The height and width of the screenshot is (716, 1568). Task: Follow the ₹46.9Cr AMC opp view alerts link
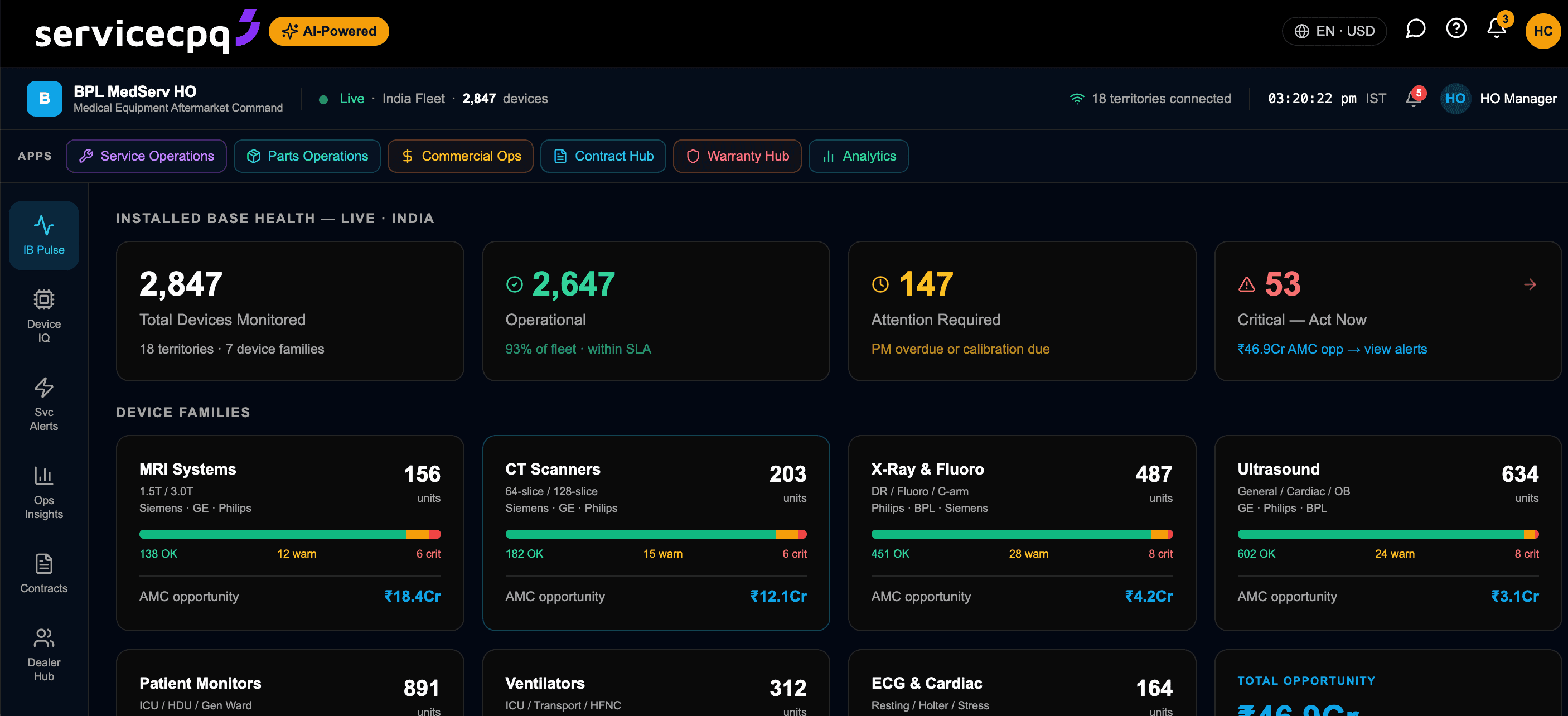1332,350
